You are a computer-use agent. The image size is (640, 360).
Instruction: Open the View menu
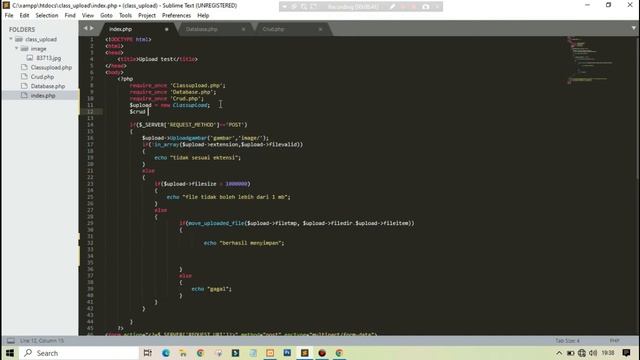point(88,16)
